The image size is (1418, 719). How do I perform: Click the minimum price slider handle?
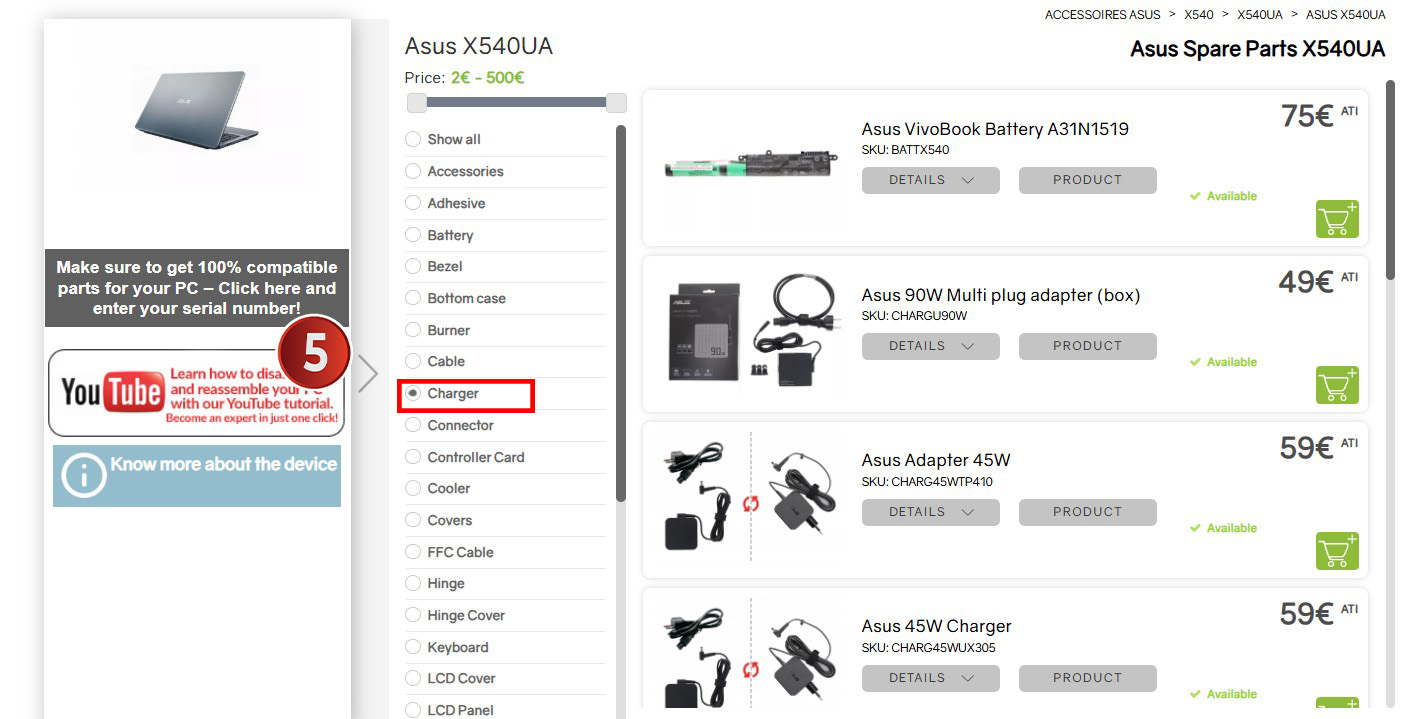click(417, 102)
